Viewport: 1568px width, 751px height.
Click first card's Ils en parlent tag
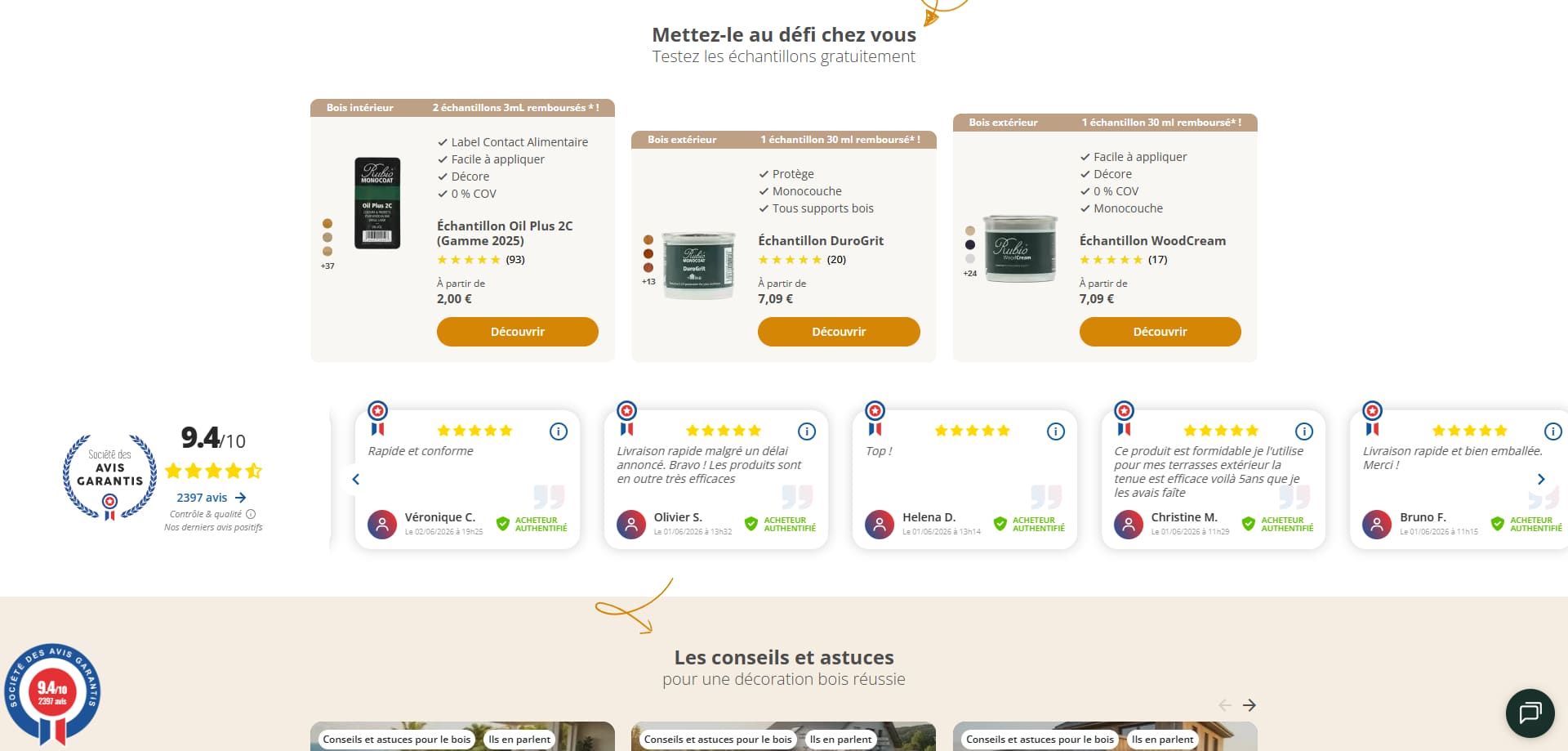click(x=519, y=740)
